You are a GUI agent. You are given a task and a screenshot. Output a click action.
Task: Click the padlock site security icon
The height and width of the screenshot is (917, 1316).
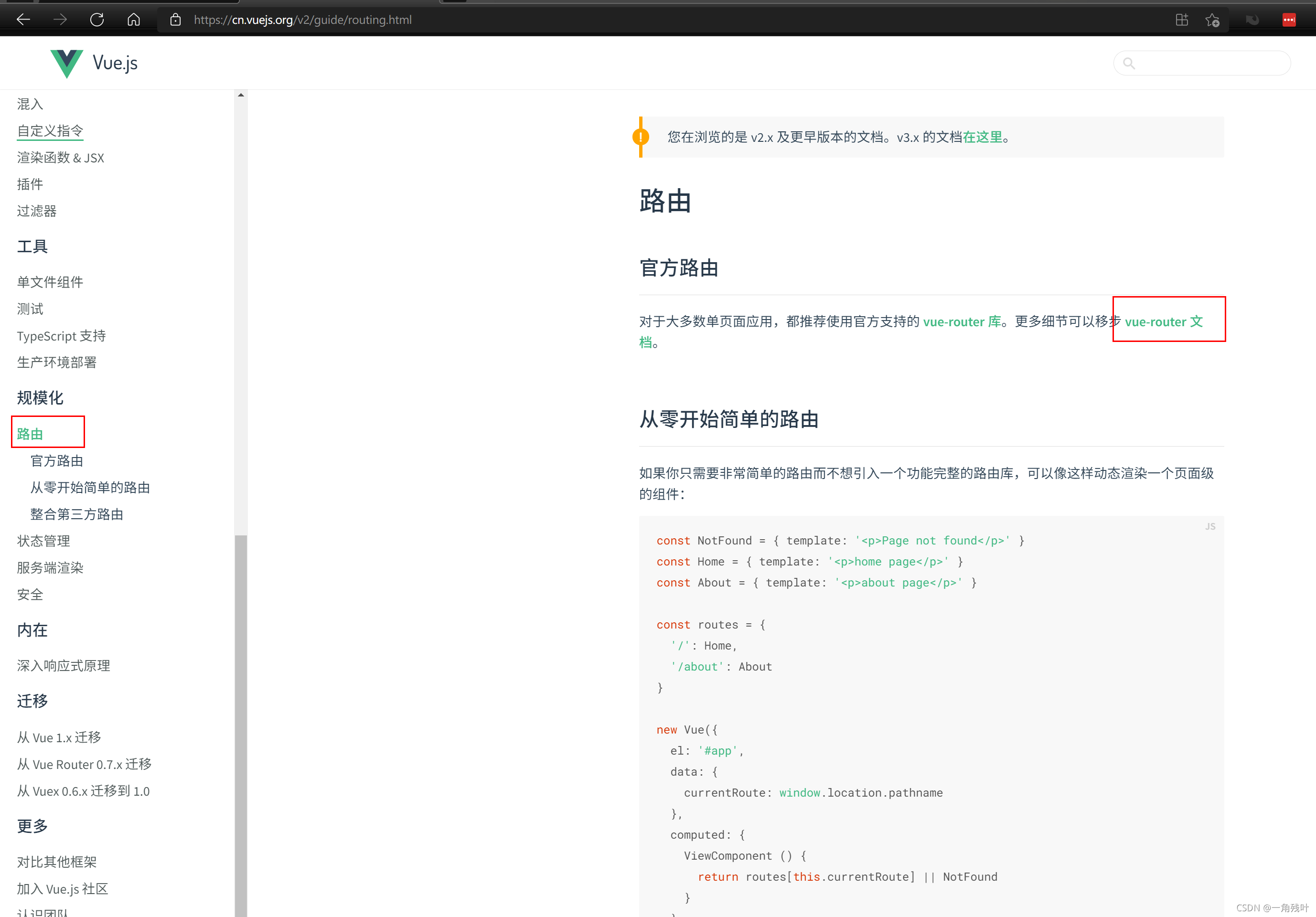pos(175,19)
